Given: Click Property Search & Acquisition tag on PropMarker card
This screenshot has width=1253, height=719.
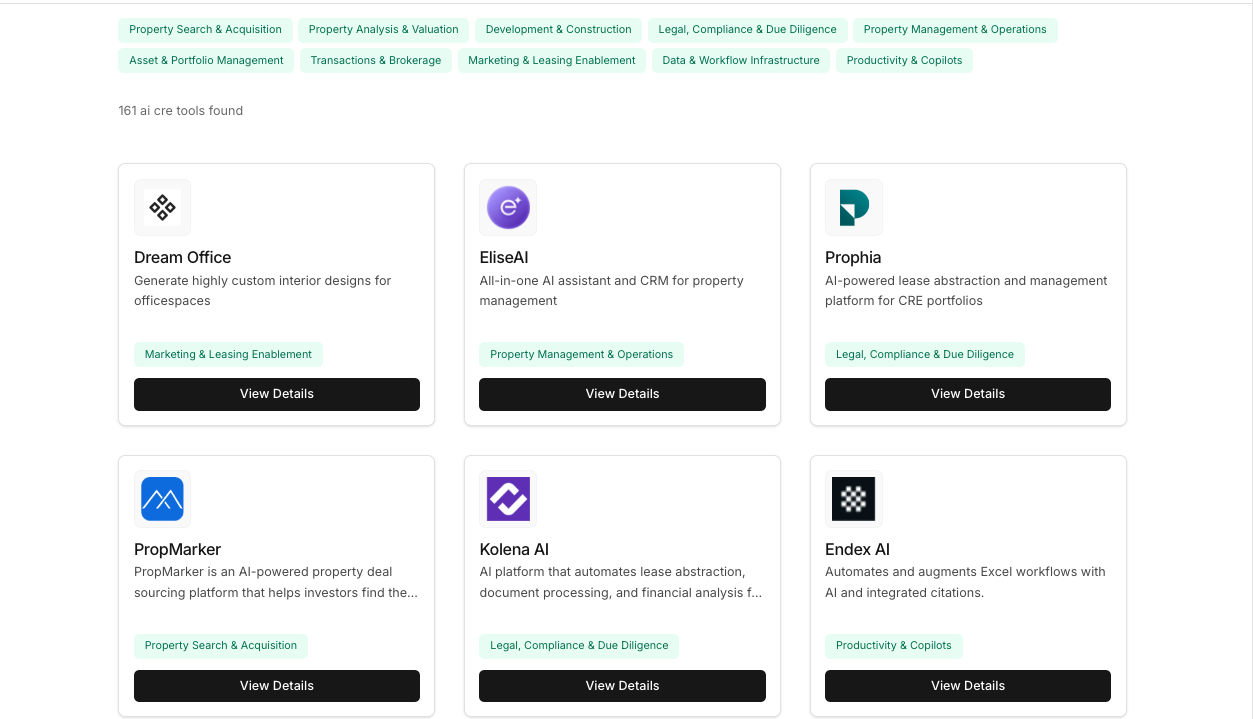Looking at the screenshot, I should 221,646.
